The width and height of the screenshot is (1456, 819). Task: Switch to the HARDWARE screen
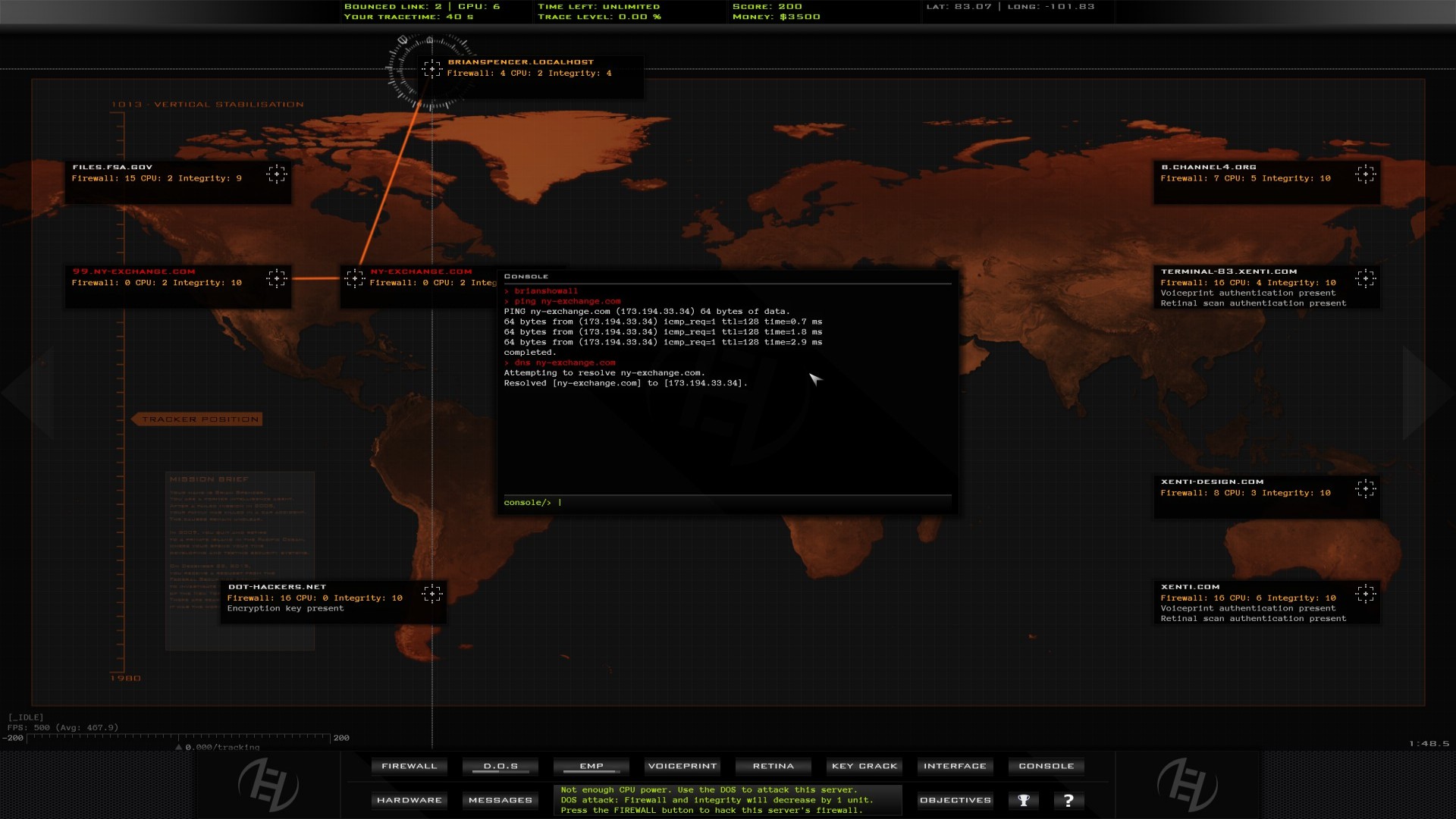(x=409, y=800)
